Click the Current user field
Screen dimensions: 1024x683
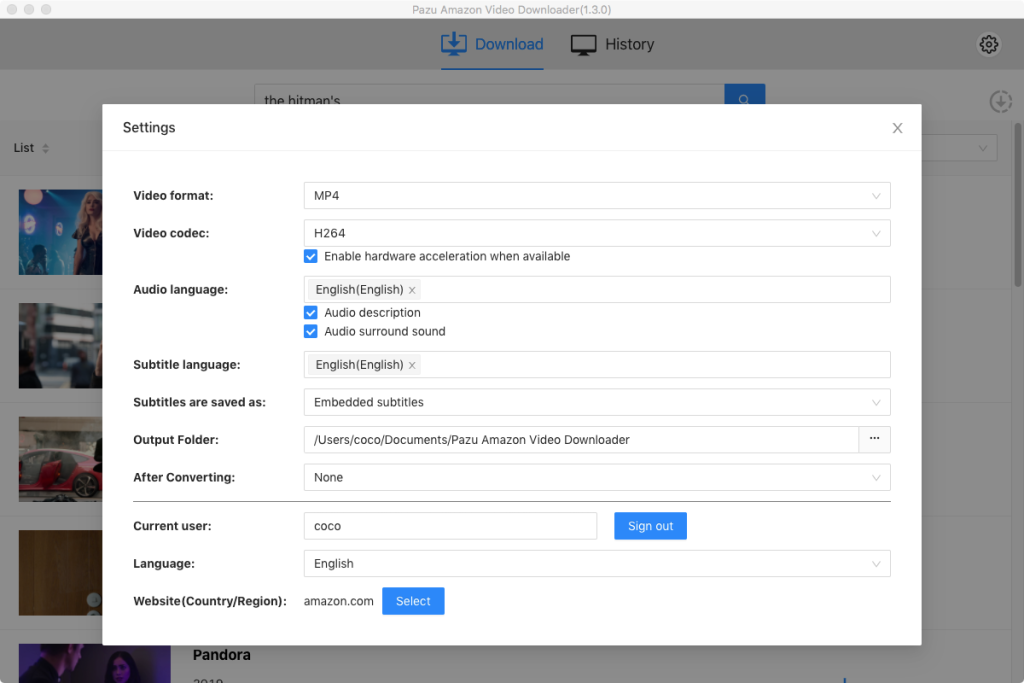(x=450, y=526)
